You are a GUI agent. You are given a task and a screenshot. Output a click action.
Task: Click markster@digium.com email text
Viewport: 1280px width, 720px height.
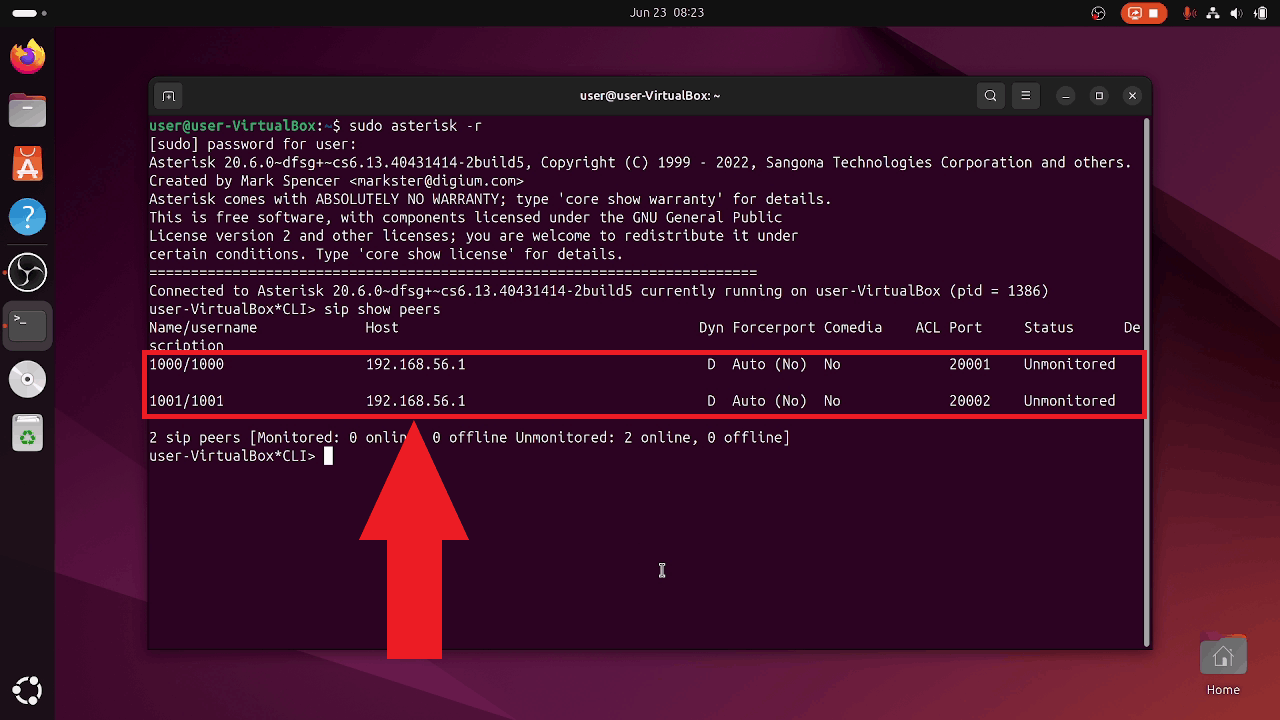(436, 181)
